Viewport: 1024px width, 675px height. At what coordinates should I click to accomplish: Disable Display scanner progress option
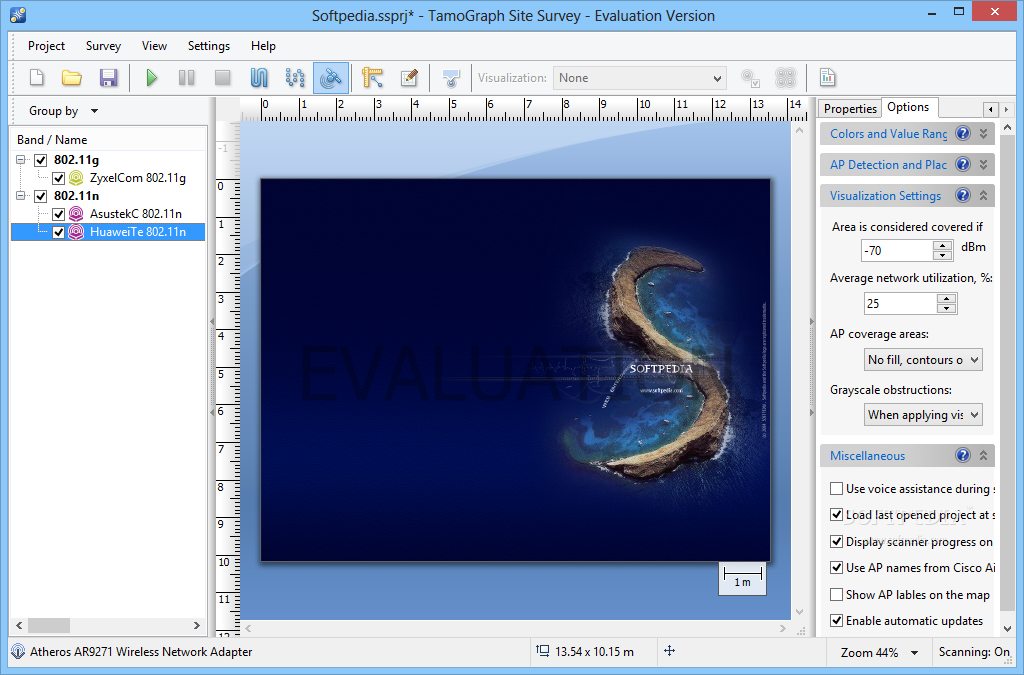click(x=836, y=541)
